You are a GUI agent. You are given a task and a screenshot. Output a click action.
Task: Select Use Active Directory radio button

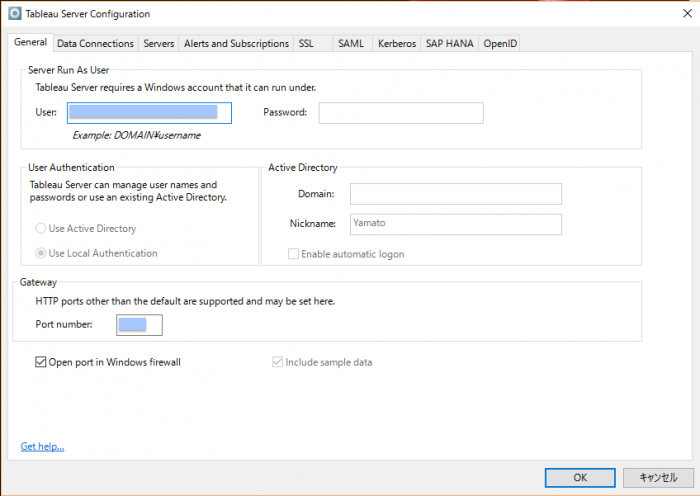tap(41, 229)
